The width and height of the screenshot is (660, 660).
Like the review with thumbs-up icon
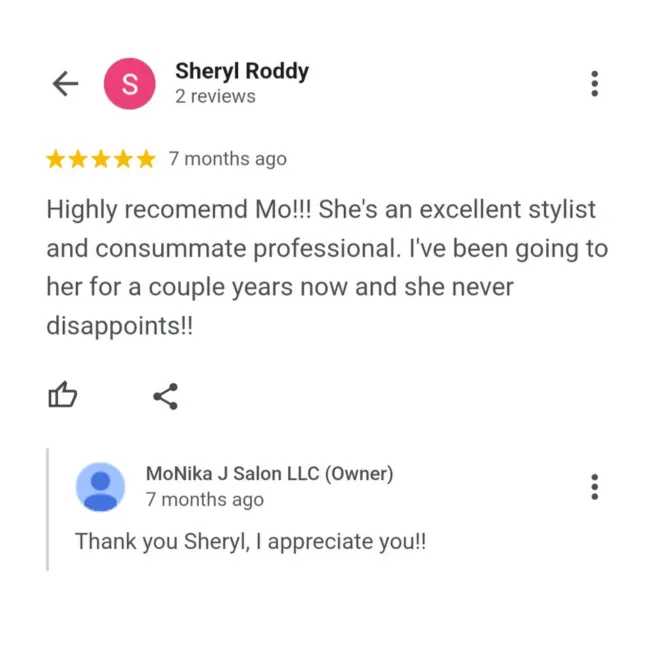pyautogui.click(x=62, y=395)
